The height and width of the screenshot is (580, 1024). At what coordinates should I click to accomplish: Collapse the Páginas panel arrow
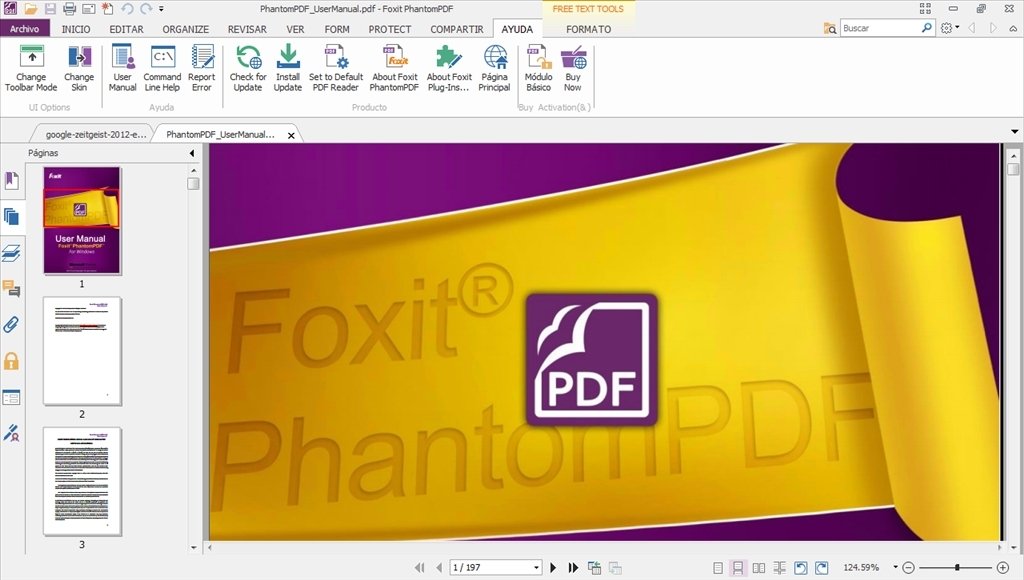point(192,153)
